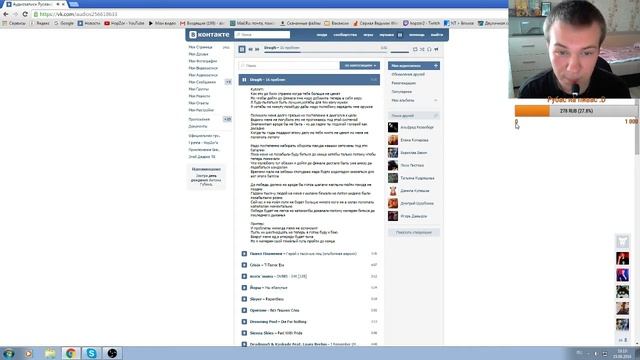This screenshot has height=360, width=640.
Task: Toggle the repeat icon in the audio player
Action: click(x=415, y=49)
